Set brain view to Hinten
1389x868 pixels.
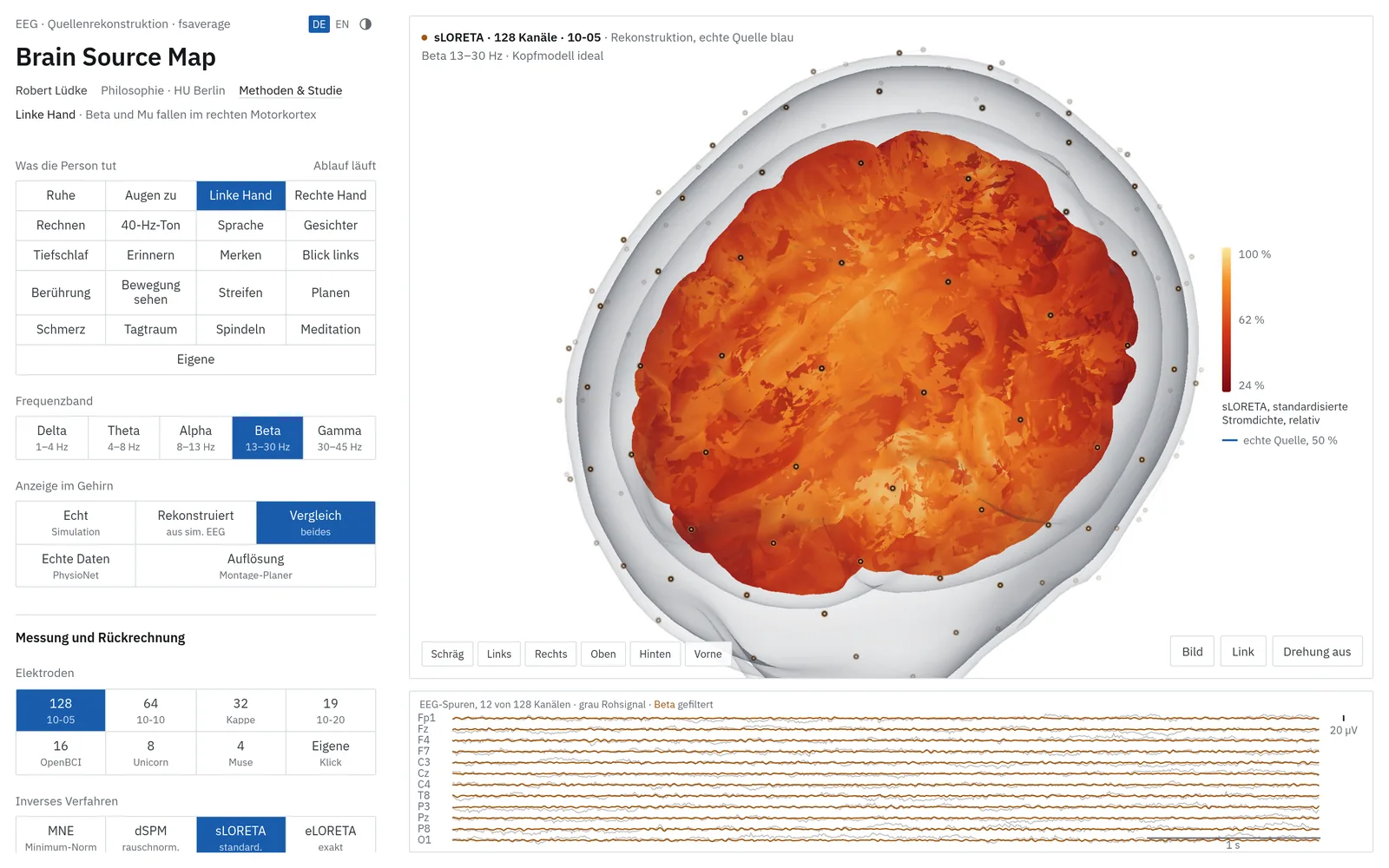(x=655, y=654)
